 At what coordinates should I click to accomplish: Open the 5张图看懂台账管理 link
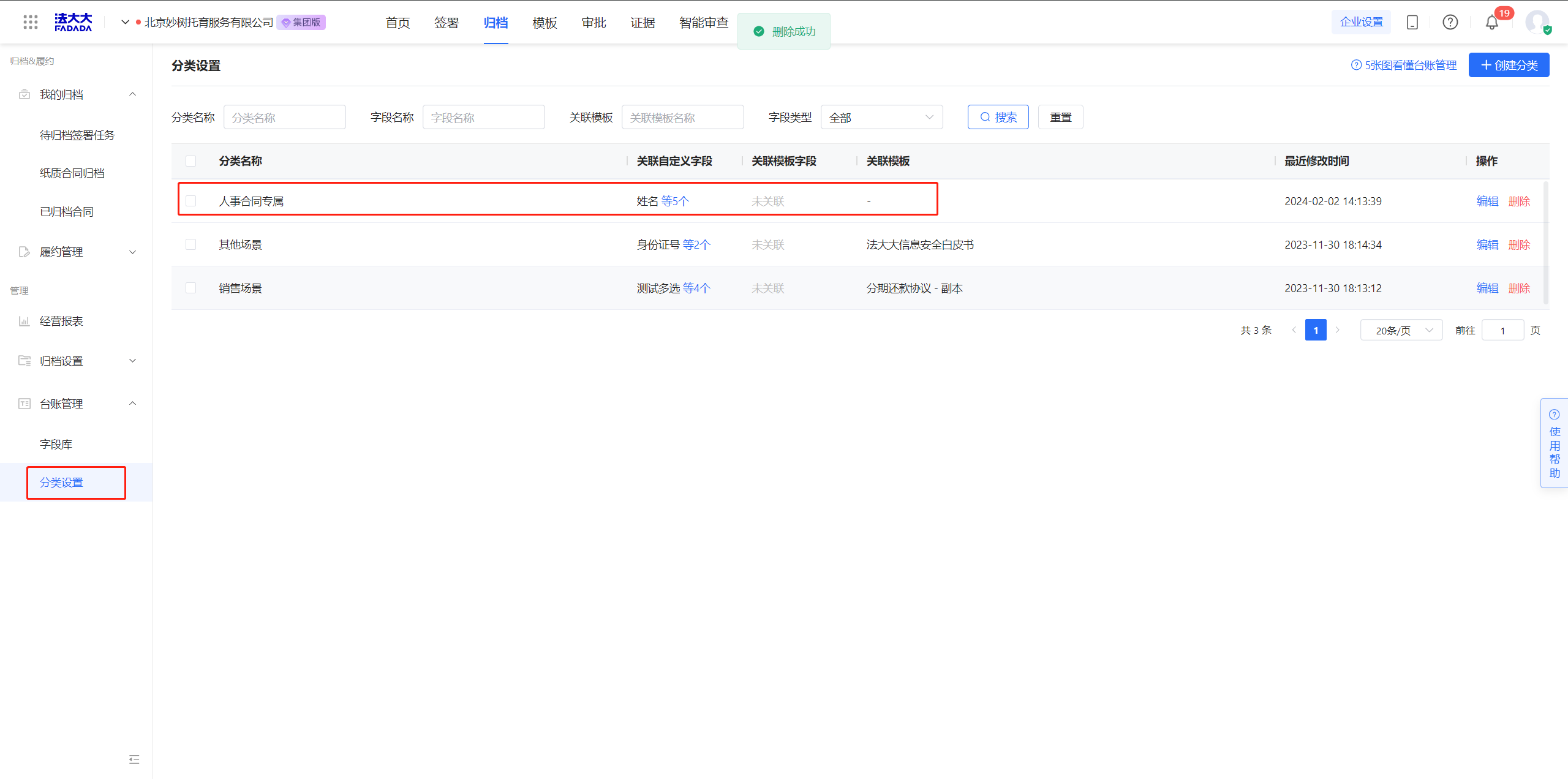click(x=1404, y=65)
